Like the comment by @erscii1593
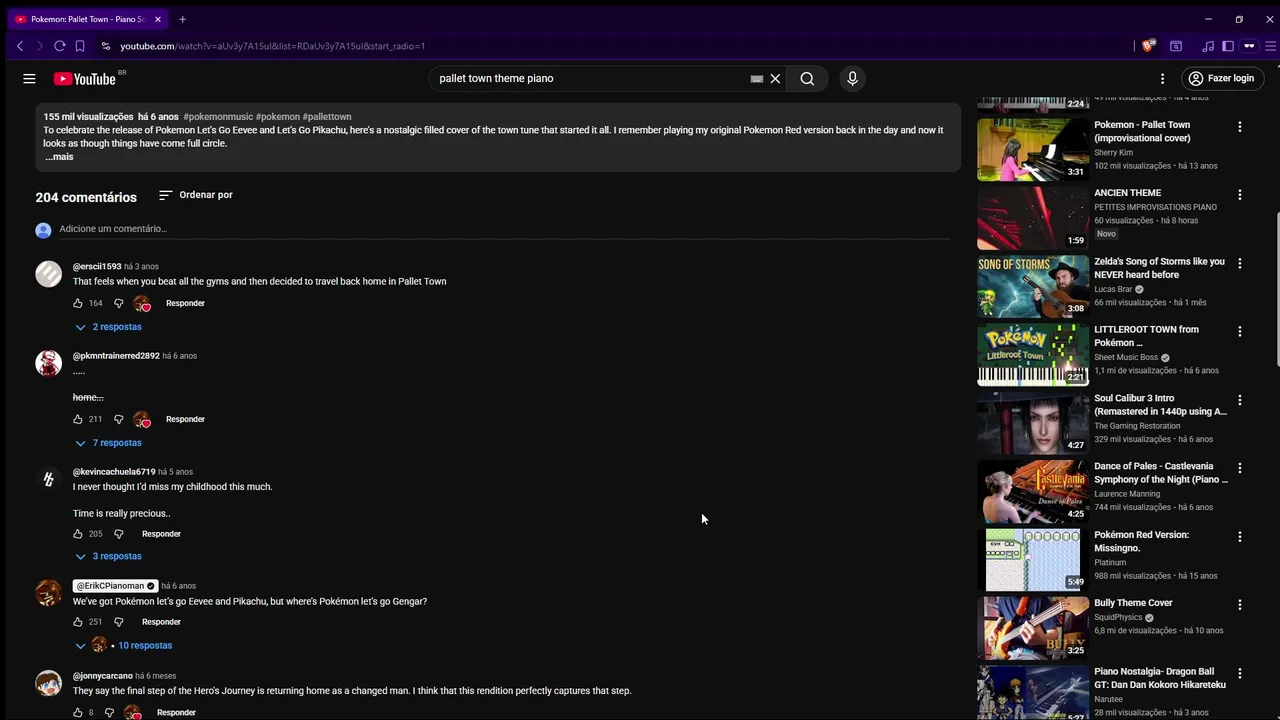The image size is (1280, 720). pyautogui.click(x=78, y=303)
